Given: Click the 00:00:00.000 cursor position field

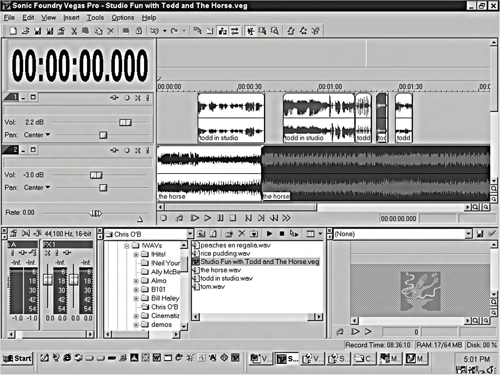Looking at the screenshot, I should (x=398, y=219).
